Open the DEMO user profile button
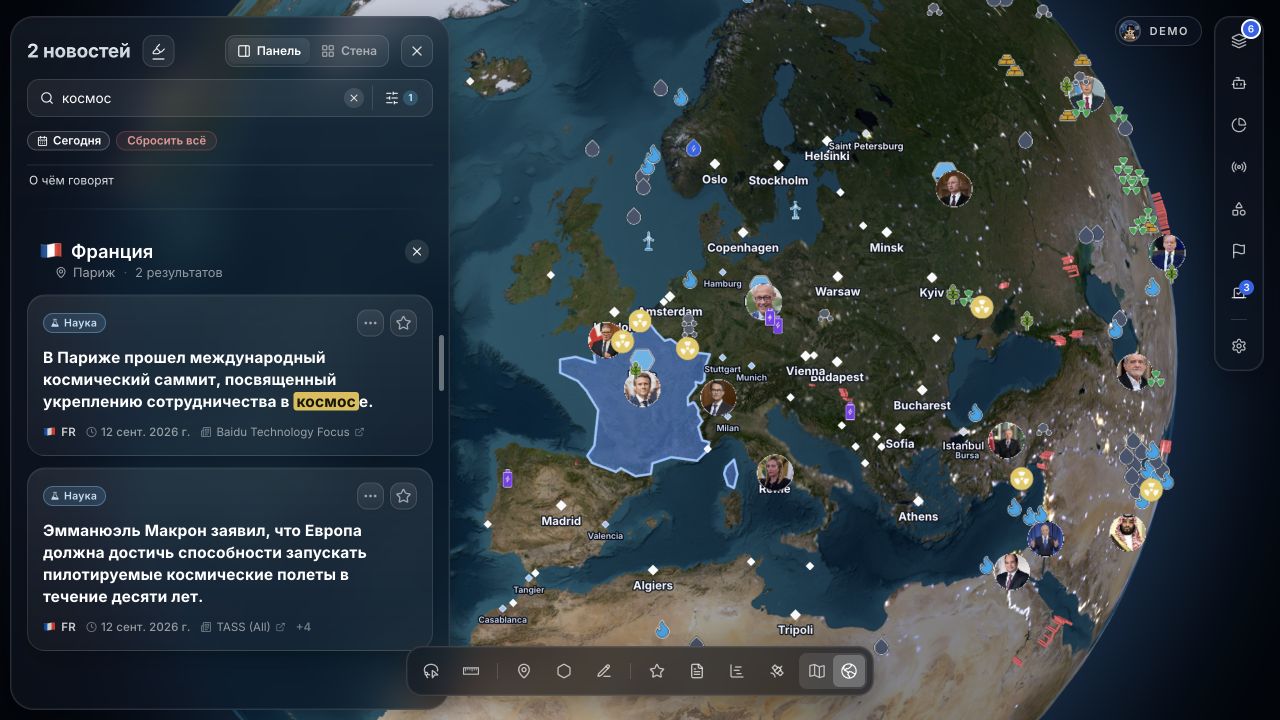 point(1158,31)
